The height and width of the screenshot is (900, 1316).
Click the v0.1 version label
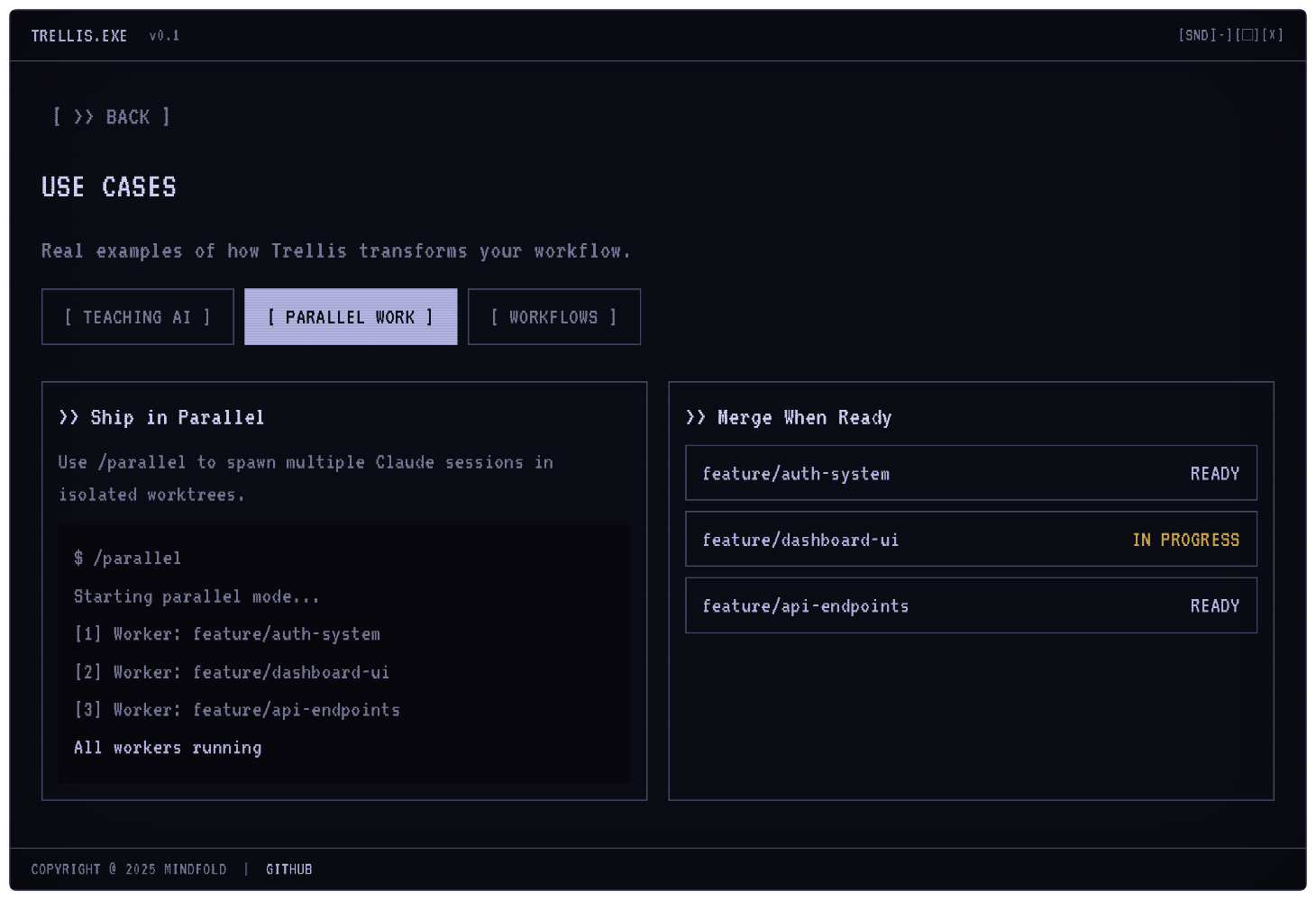point(163,35)
